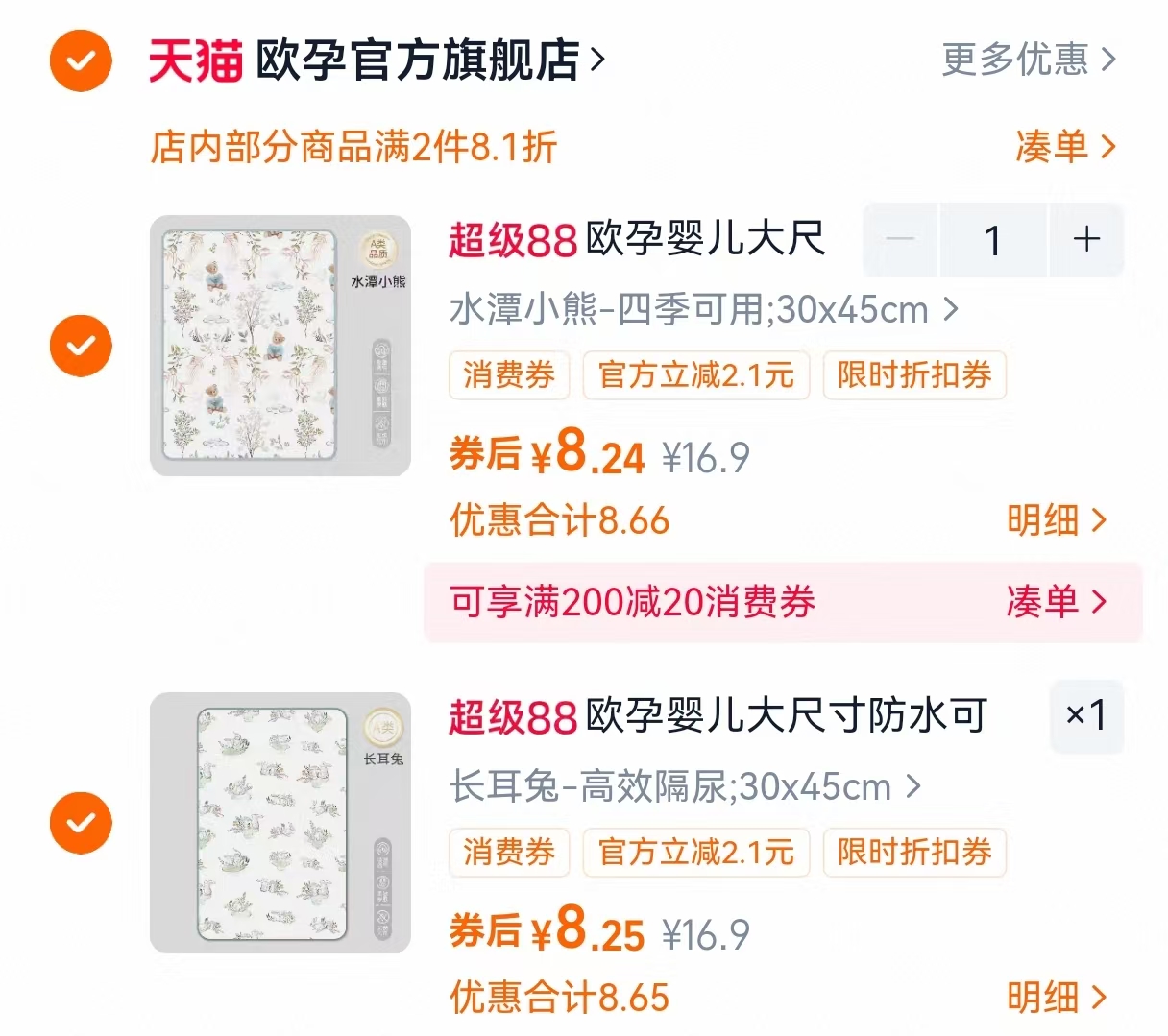The height and width of the screenshot is (1036, 1168).
Task: Click the 限时折扣券 tag on first product
Action: tap(913, 376)
